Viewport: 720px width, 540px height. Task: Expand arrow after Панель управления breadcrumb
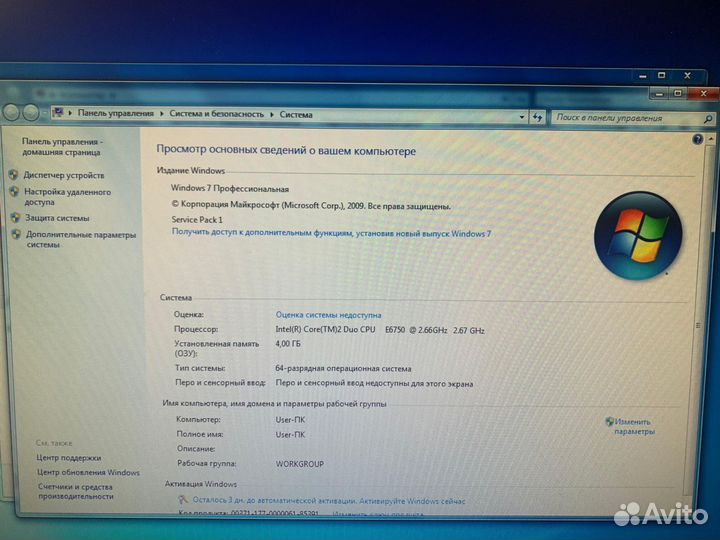tap(162, 113)
